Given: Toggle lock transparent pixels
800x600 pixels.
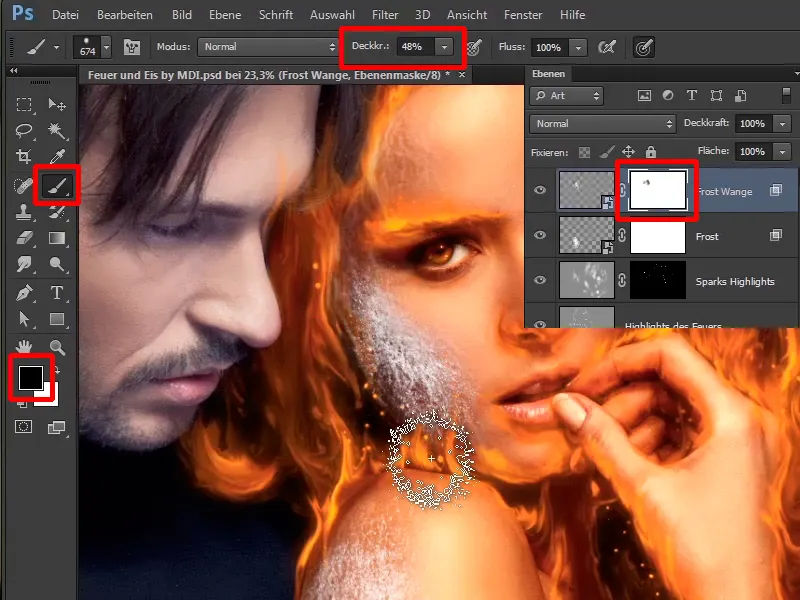Looking at the screenshot, I should [x=584, y=152].
